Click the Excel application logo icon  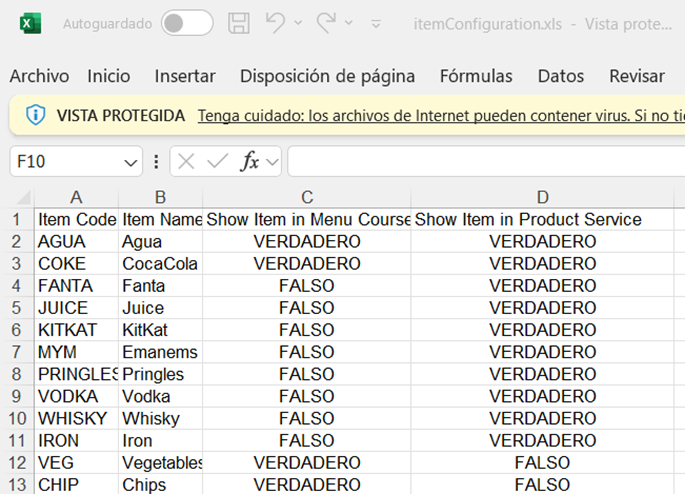(x=32, y=23)
